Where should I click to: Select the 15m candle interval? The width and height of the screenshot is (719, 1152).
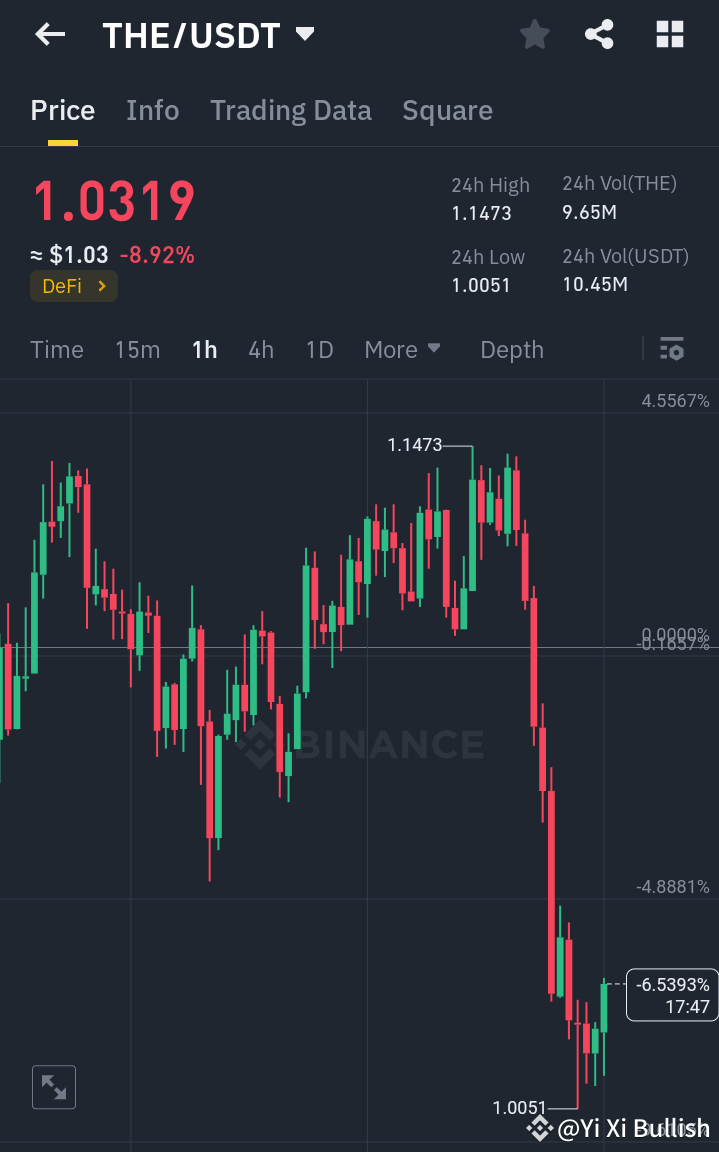[137, 349]
